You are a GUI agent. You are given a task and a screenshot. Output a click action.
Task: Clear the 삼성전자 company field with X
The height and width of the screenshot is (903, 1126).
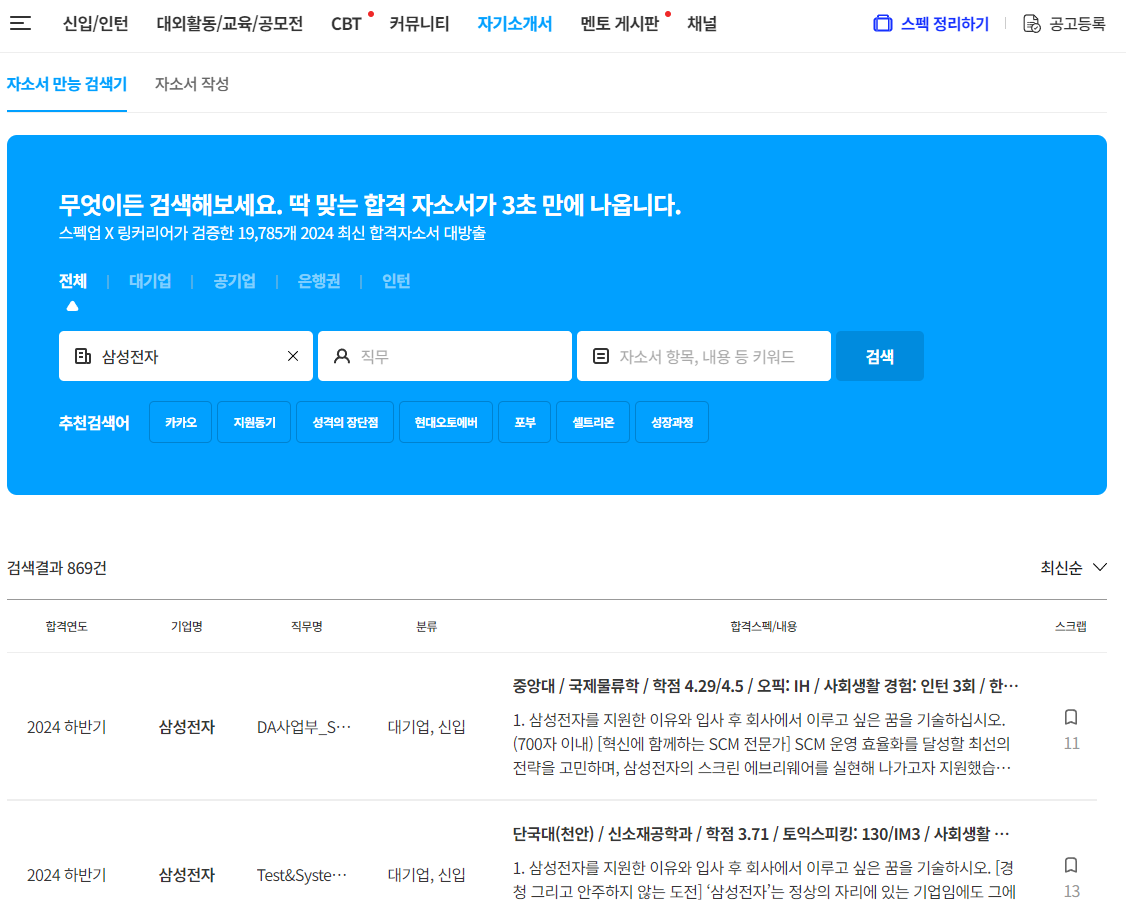(293, 356)
